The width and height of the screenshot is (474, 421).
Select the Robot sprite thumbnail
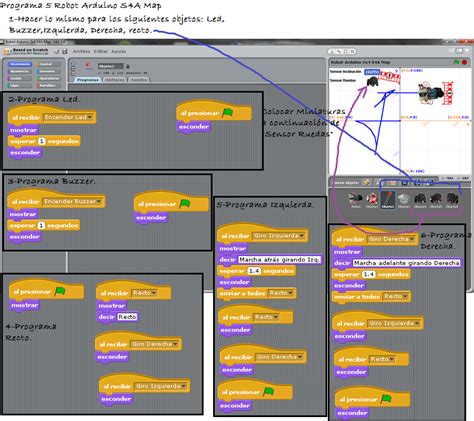pos(356,200)
